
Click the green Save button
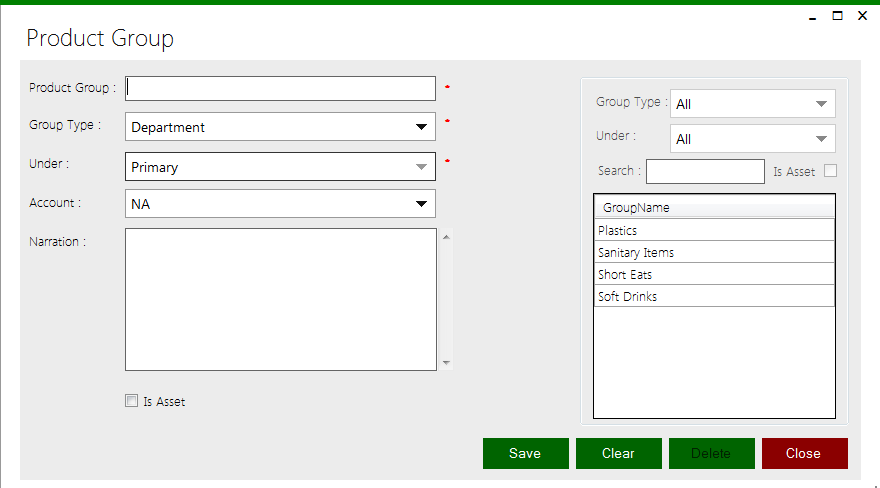click(525, 453)
